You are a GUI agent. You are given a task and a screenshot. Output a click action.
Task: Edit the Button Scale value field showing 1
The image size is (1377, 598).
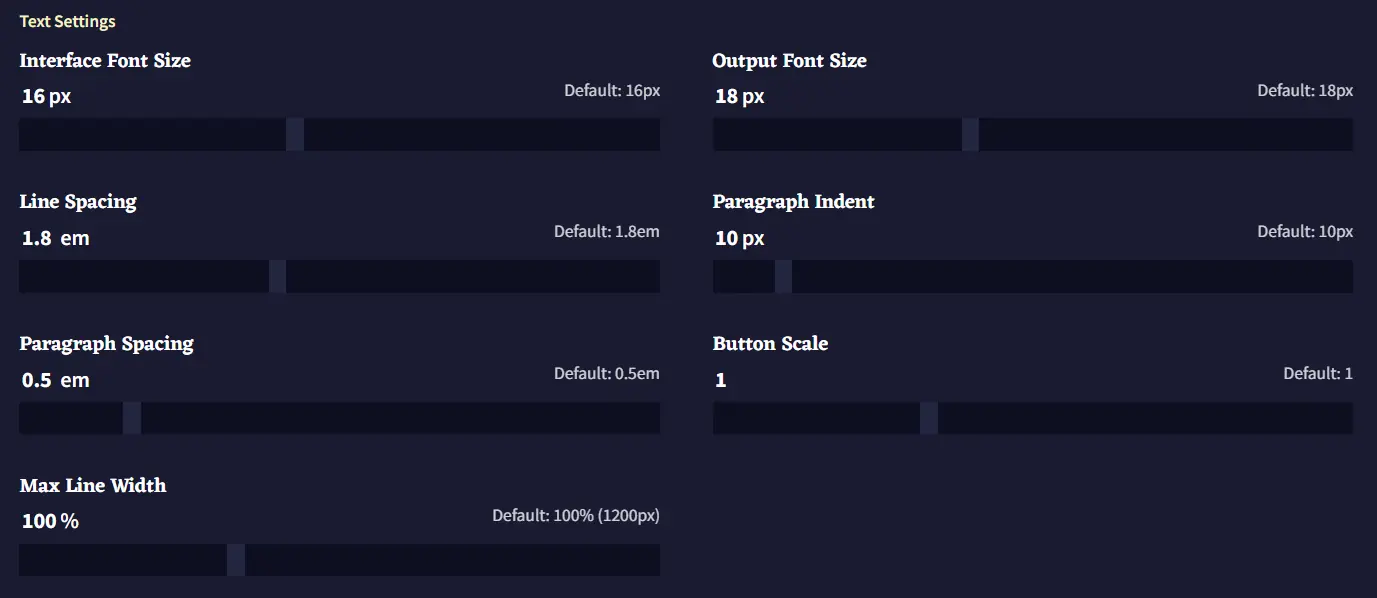tap(721, 381)
